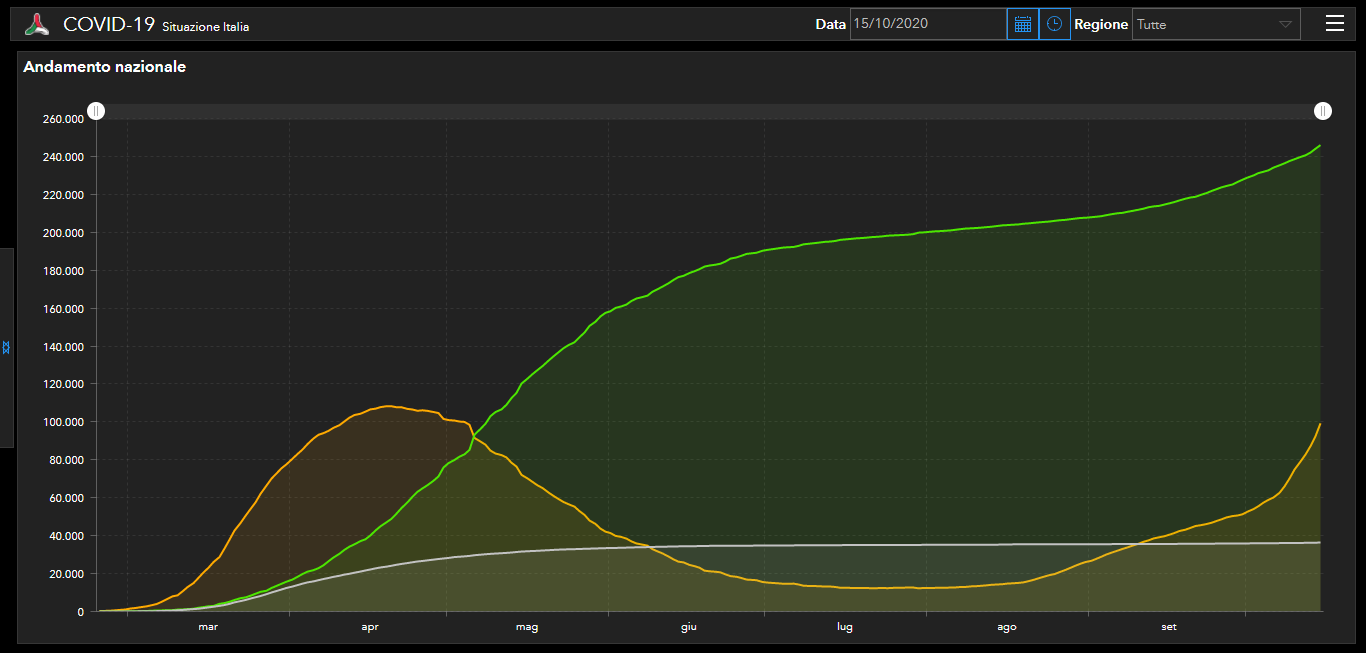Click the chart zoom scrollbar track

click(700, 111)
